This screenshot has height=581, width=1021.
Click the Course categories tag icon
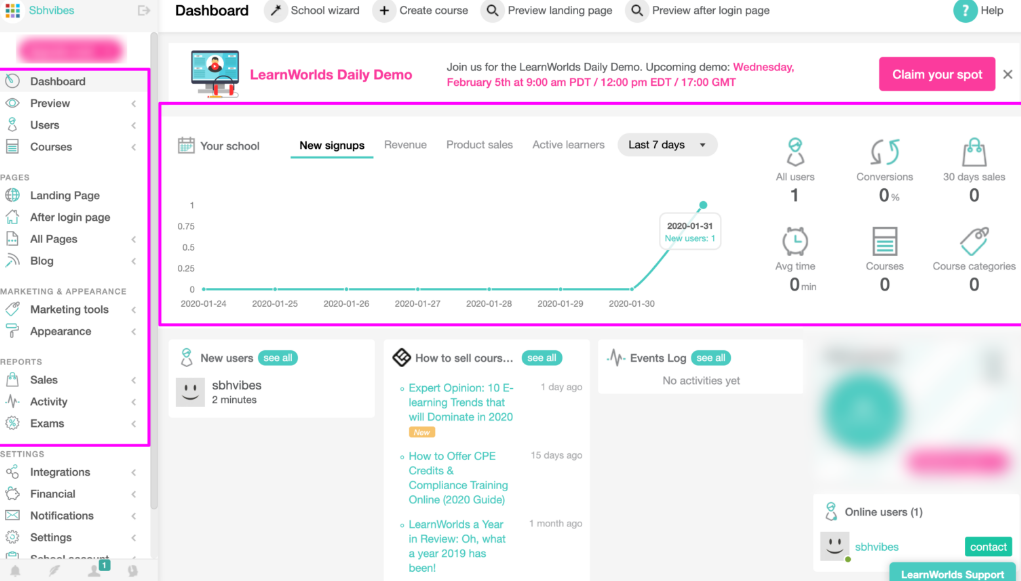point(974,242)
